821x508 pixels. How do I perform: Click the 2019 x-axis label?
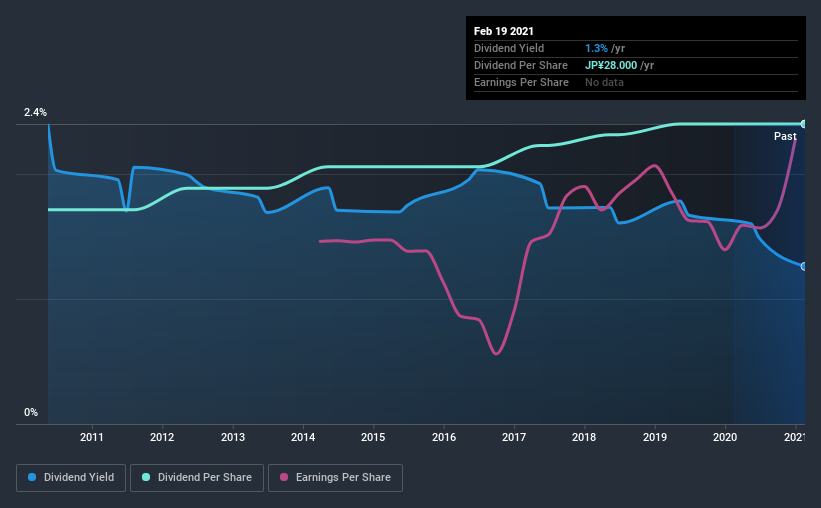pos(654,437)
